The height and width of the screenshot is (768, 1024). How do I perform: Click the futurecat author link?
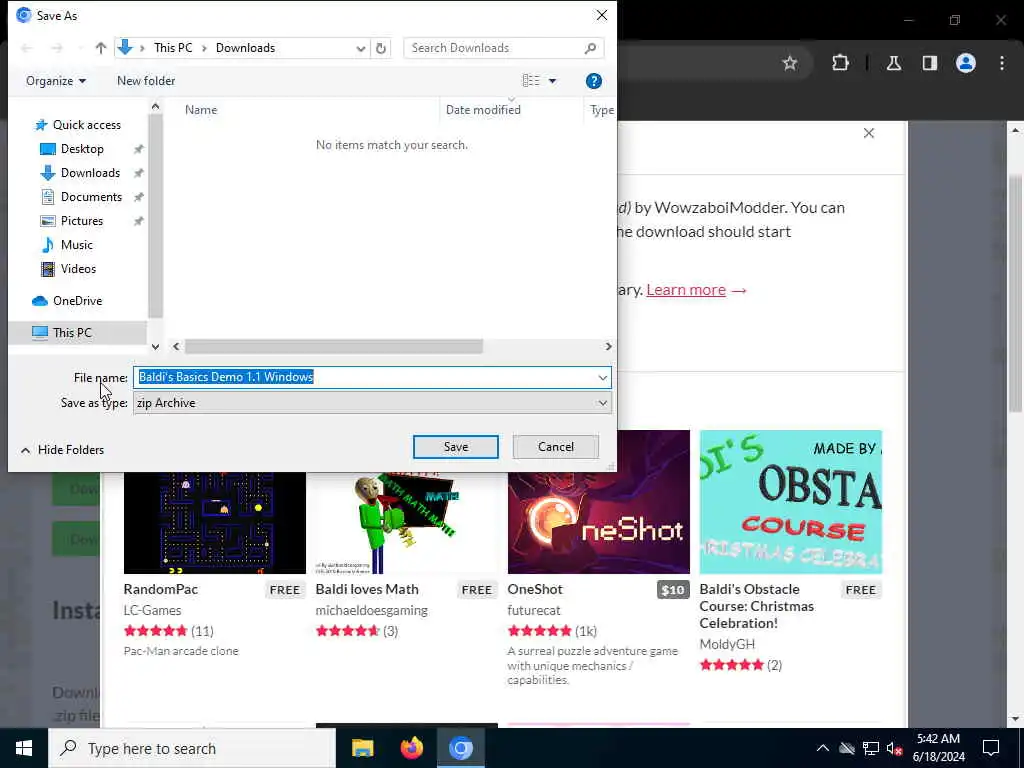pyautogui.click(x=534, y=610)
